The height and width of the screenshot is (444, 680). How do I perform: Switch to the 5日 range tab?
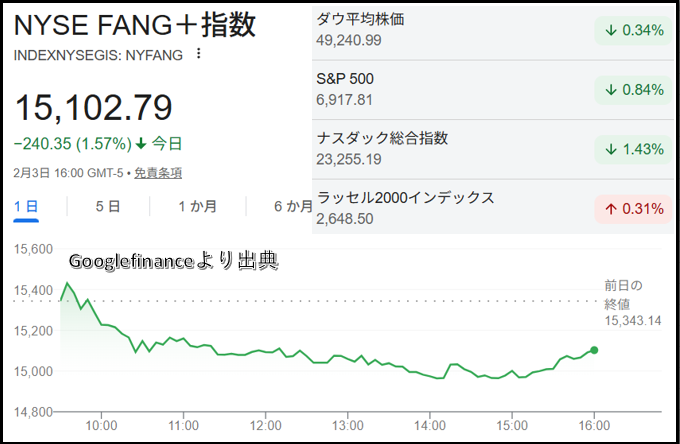[107, 207]
